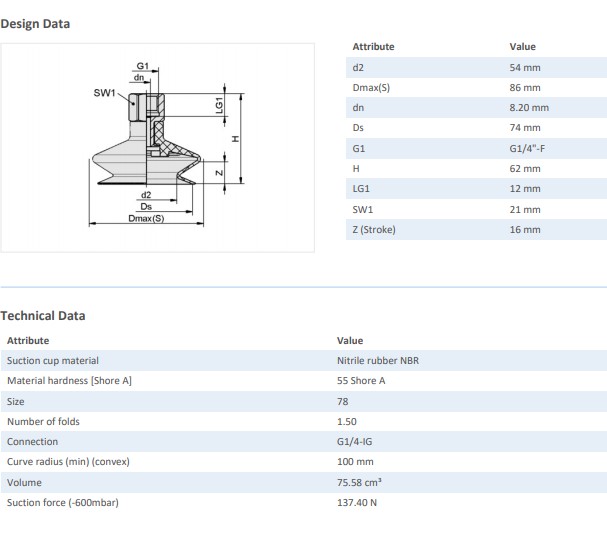The image size is (607, 552).
Task: Click the Nitrile rubber NBR value
Action: pos(378,360)
